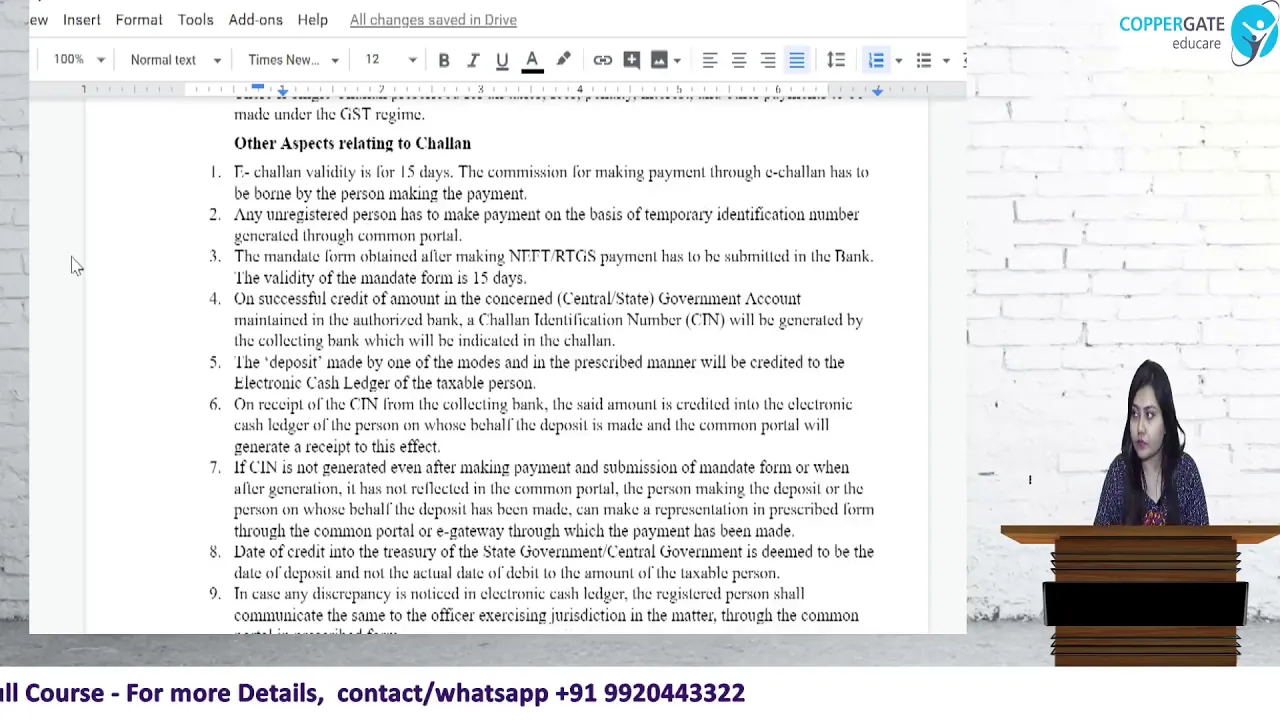Open the Tools menu
The image size is (1280, 720).
tap(195, 20)
